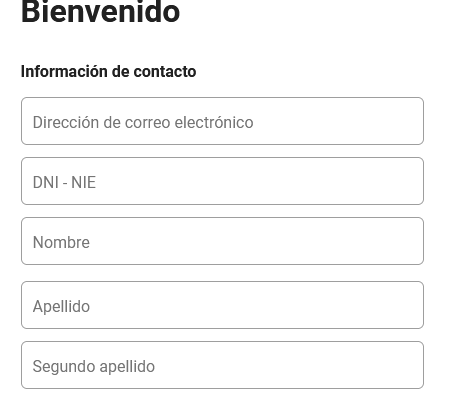
Task: Click the 'Apellido' placeholder text
Action: pos(61,306)
